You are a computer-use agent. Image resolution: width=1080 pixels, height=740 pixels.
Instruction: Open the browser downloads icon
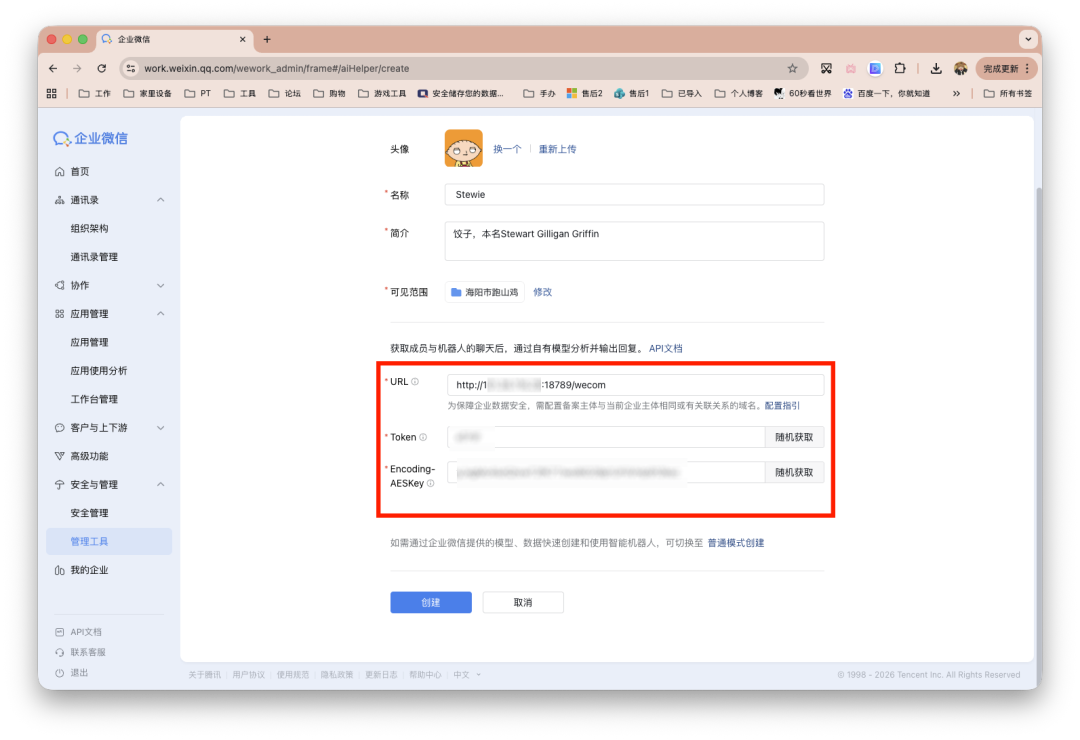pos(935,68)
